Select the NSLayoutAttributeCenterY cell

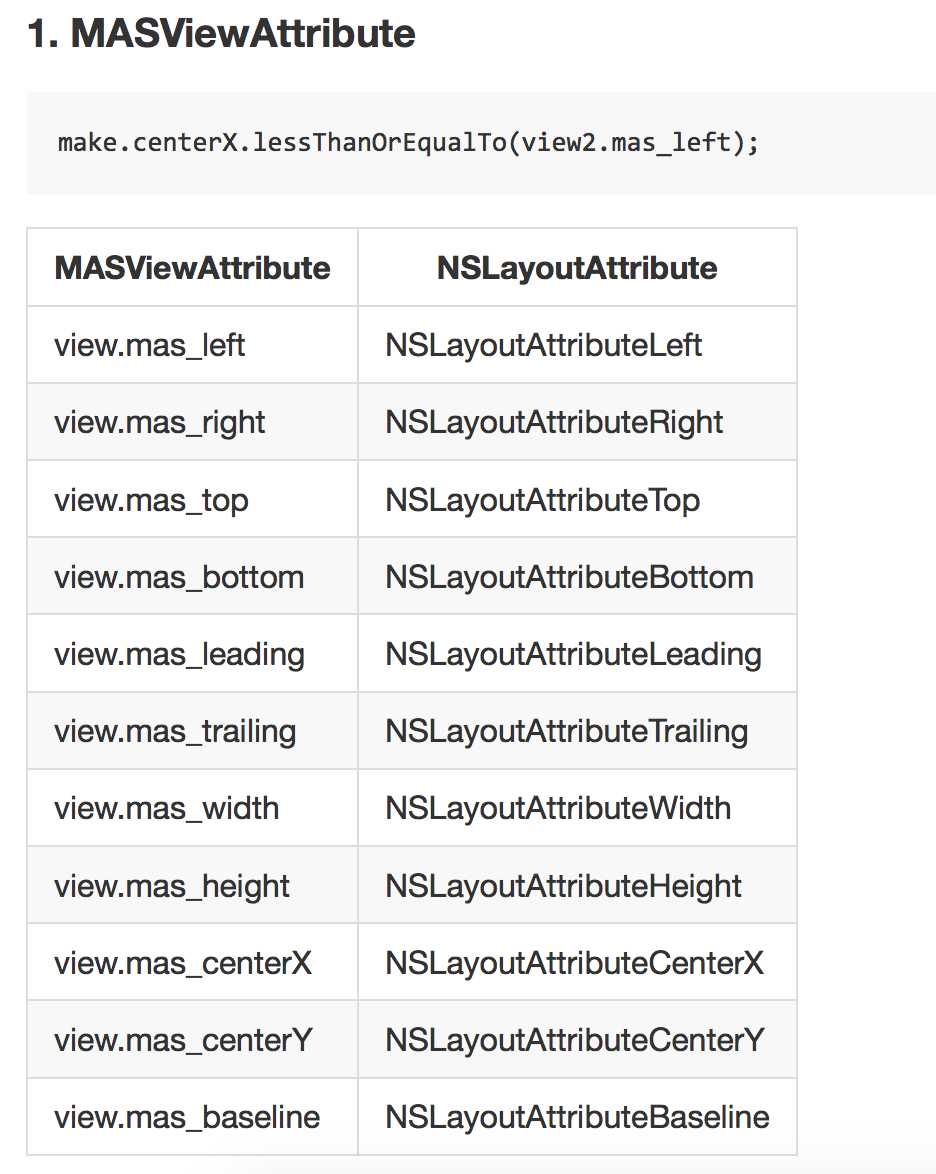574,1041
